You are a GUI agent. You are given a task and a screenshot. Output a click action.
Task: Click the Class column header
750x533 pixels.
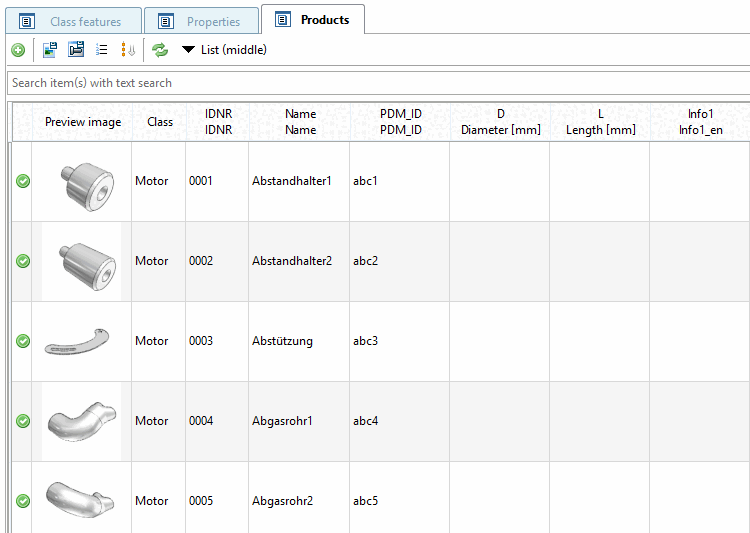pos(160,122)
